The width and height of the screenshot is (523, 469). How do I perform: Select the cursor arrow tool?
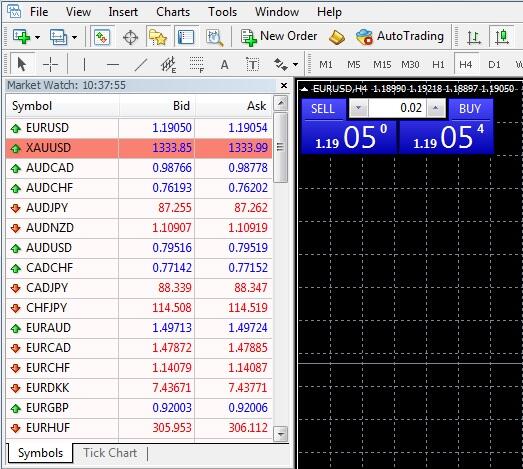click(22, 64)
